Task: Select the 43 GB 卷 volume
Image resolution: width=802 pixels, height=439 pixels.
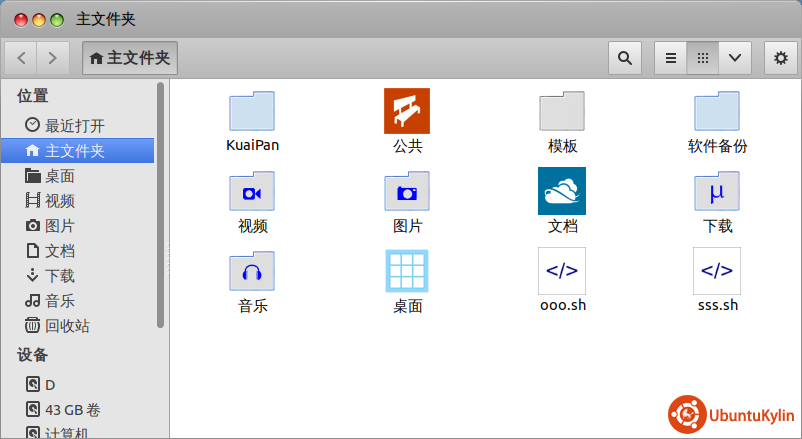Action: (x=72, y=410)
